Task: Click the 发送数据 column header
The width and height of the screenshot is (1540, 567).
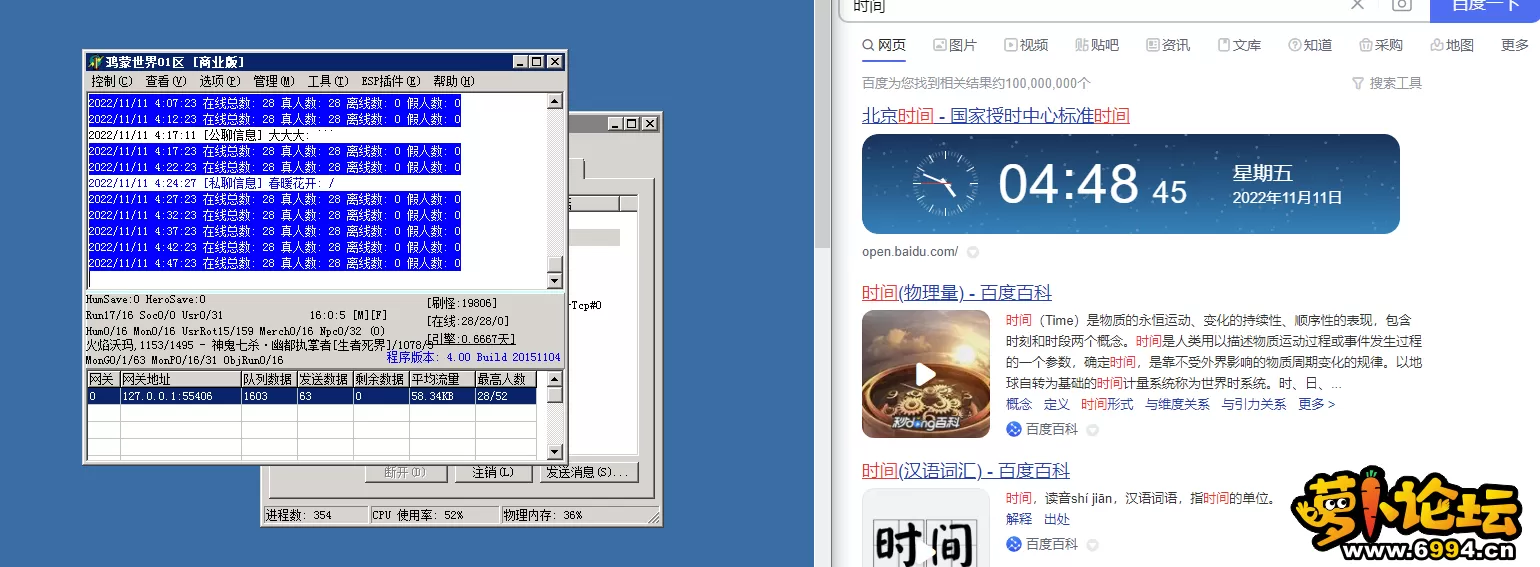Action: 325,379
